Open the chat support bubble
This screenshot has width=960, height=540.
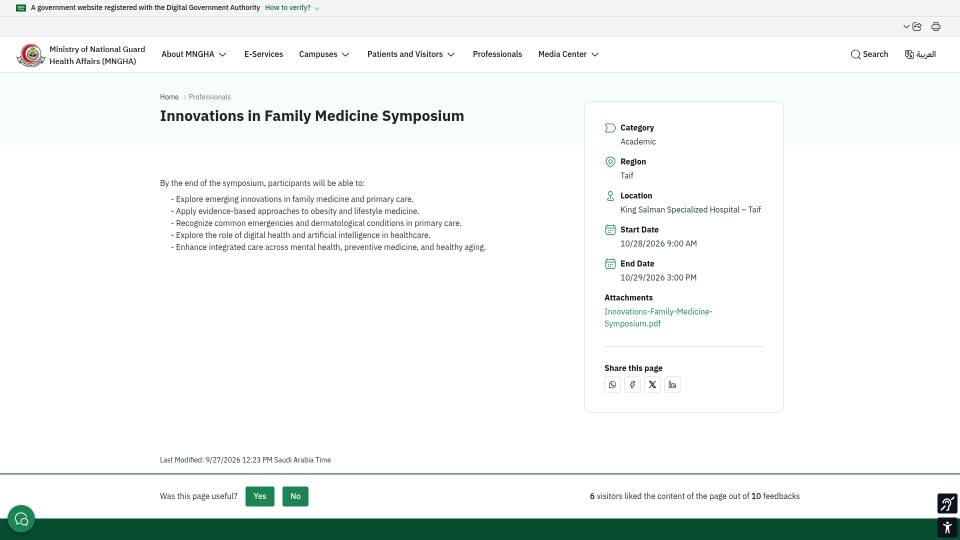pyautogui.click(x=21, y=519)
